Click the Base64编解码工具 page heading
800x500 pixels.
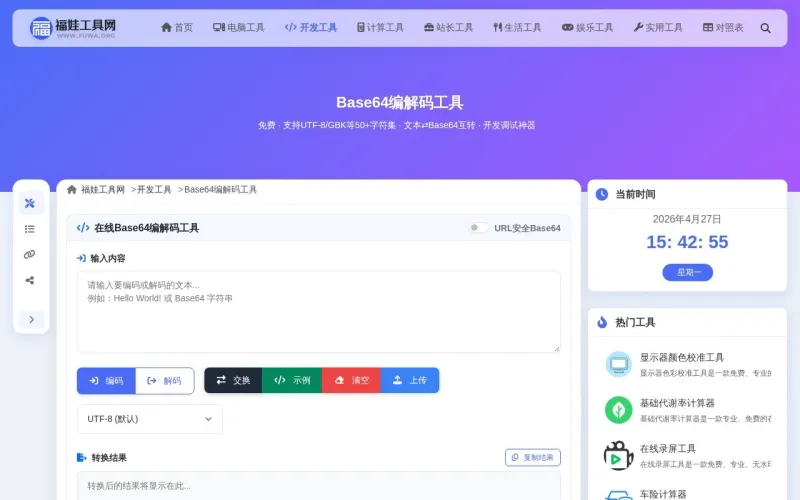pos(399,103)
